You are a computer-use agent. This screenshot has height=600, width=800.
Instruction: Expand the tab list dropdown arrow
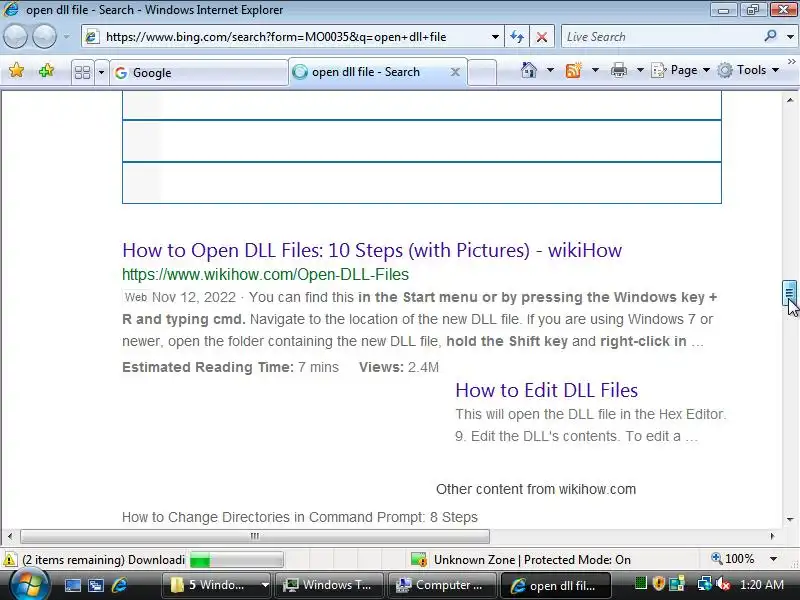tap(101, 72)
